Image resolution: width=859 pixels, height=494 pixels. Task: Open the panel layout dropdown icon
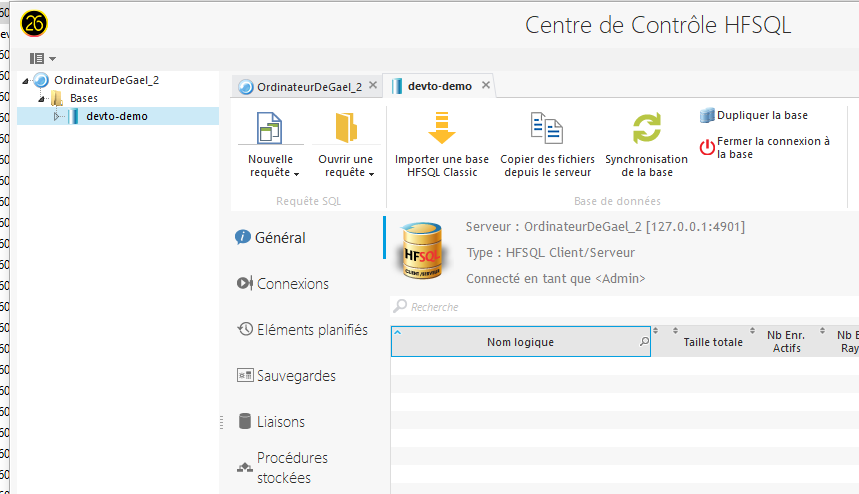pos(43,58)
